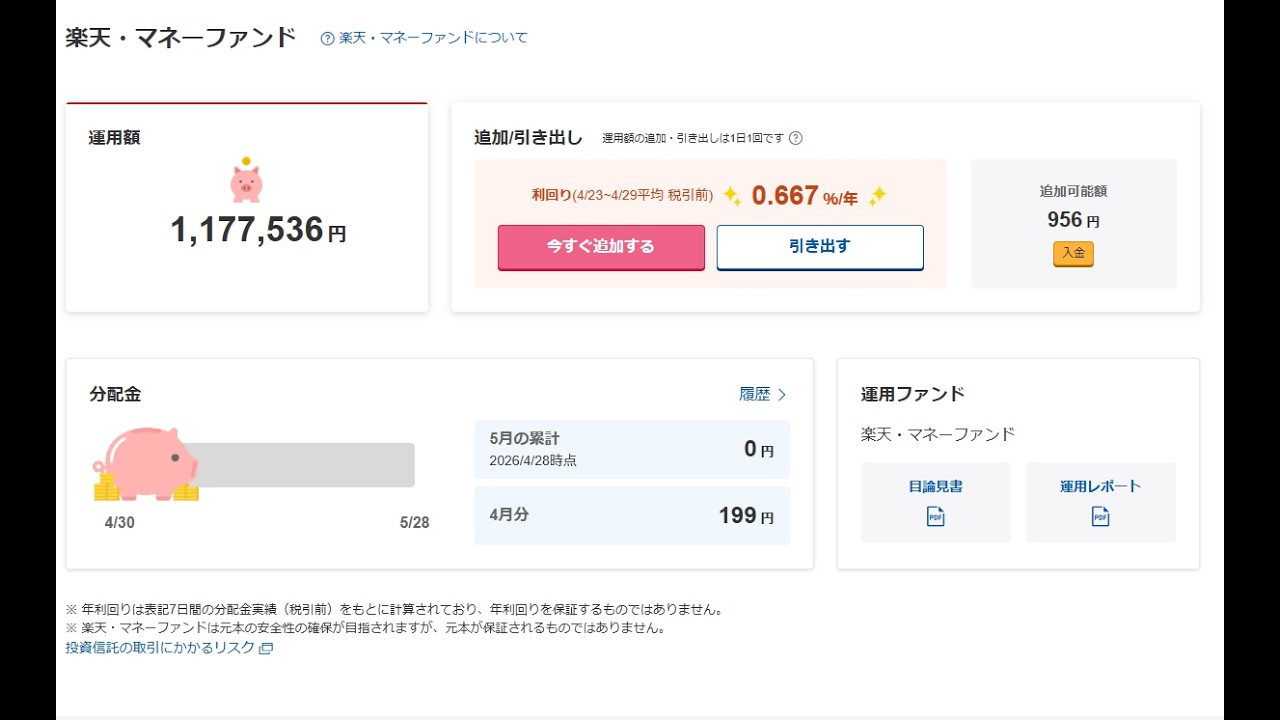Click the 5月の累計 row
The image size is (1280, 720).
[632, 449]
